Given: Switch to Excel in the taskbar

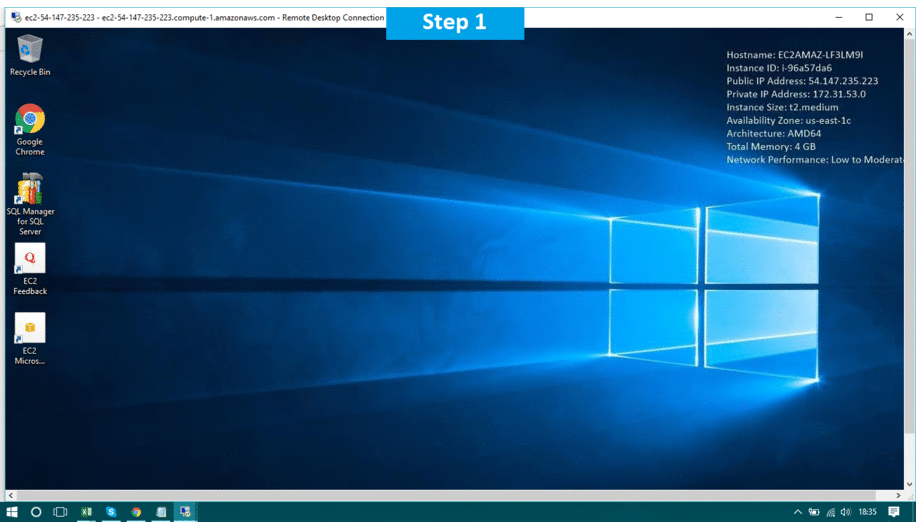Looking at the screenshot, I should pos(87,512).
